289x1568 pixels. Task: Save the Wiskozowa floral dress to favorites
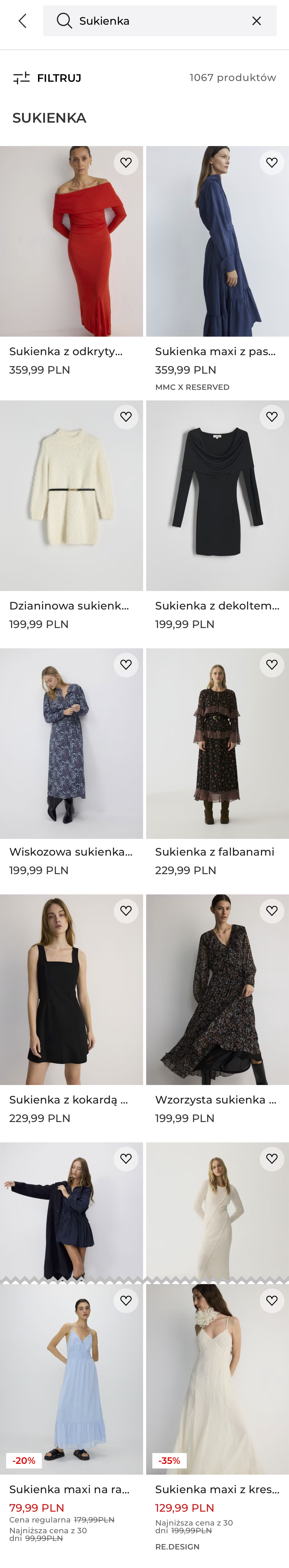(126, 665)
